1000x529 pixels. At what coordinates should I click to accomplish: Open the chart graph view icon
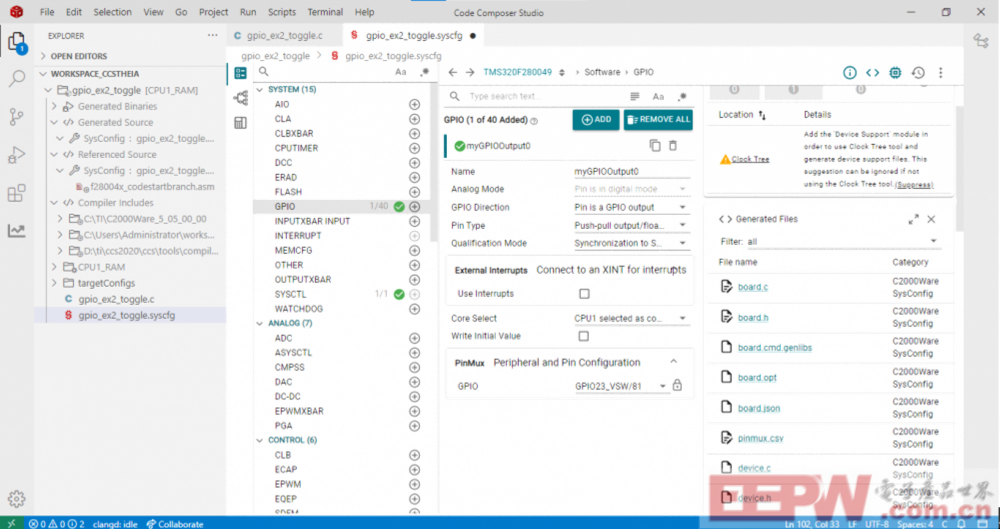17,230
